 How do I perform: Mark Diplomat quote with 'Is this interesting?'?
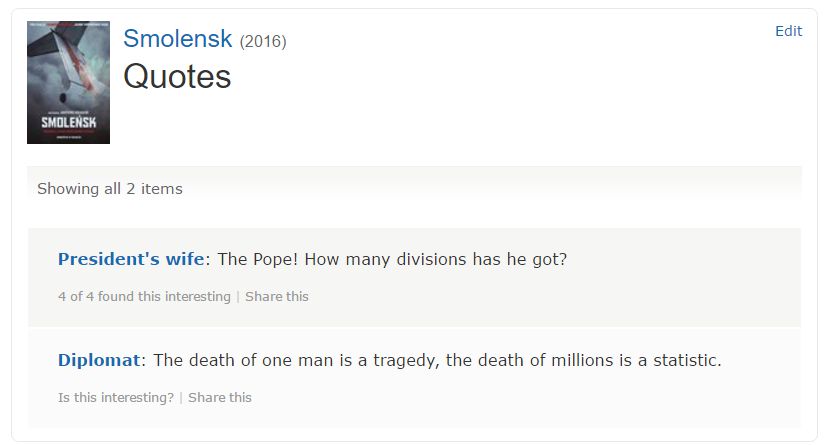pos(116,398)
